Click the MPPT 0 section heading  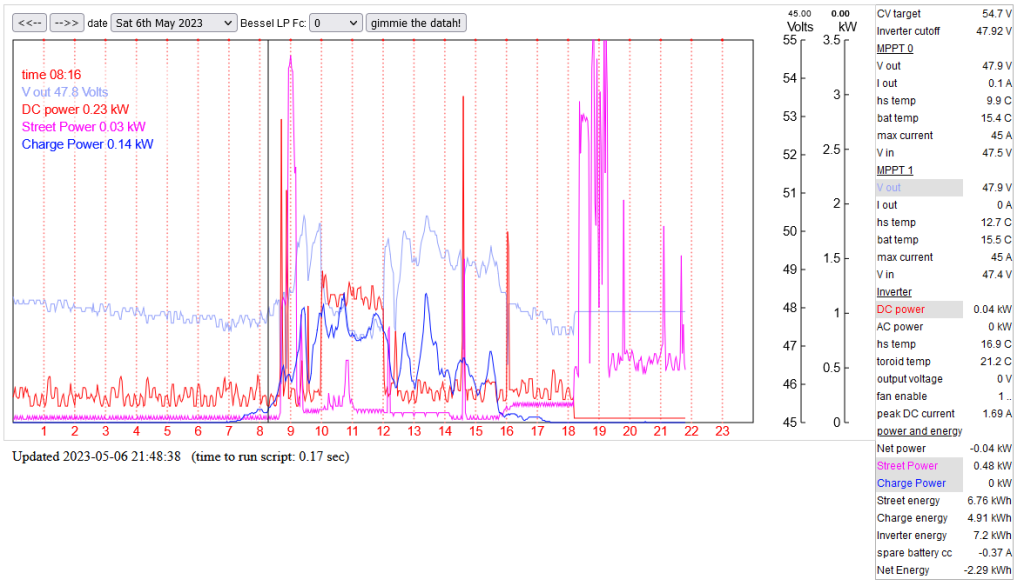894,48
